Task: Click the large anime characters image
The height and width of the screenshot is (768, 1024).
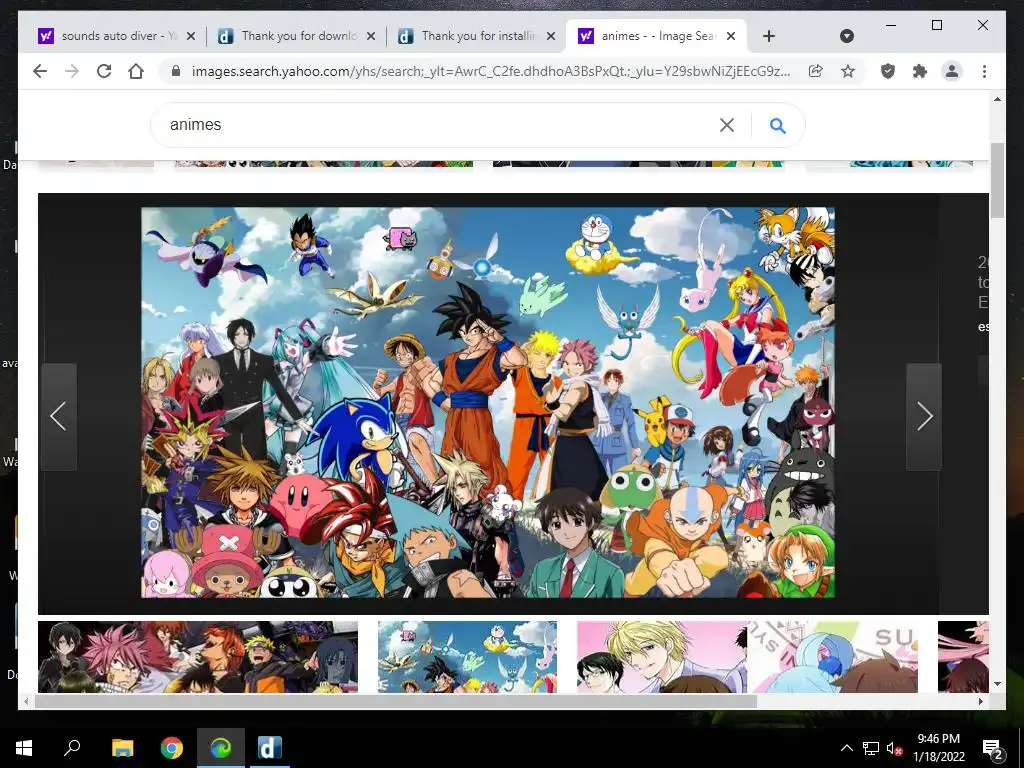Action: coord(488,402)
